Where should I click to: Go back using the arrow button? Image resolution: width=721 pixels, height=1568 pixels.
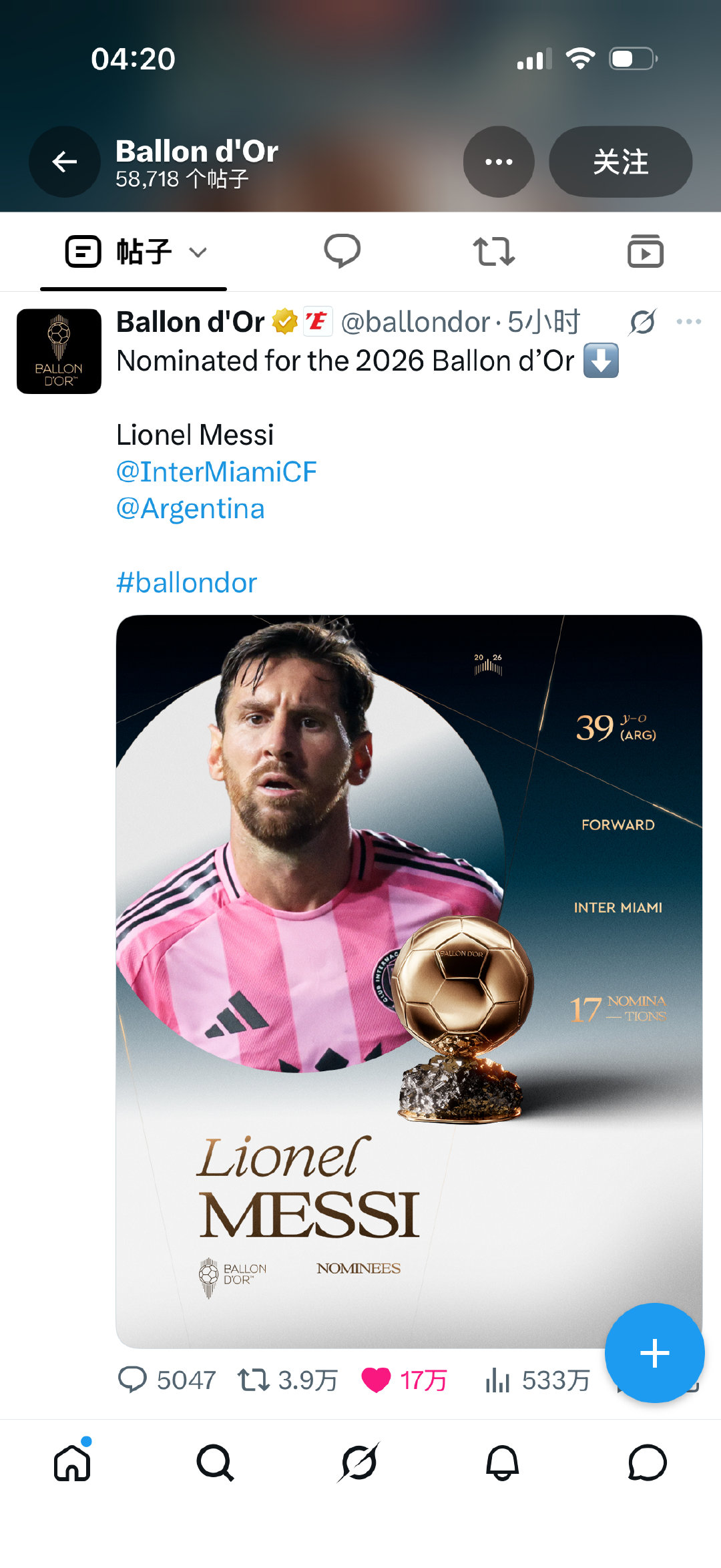[x=65, y=162]
